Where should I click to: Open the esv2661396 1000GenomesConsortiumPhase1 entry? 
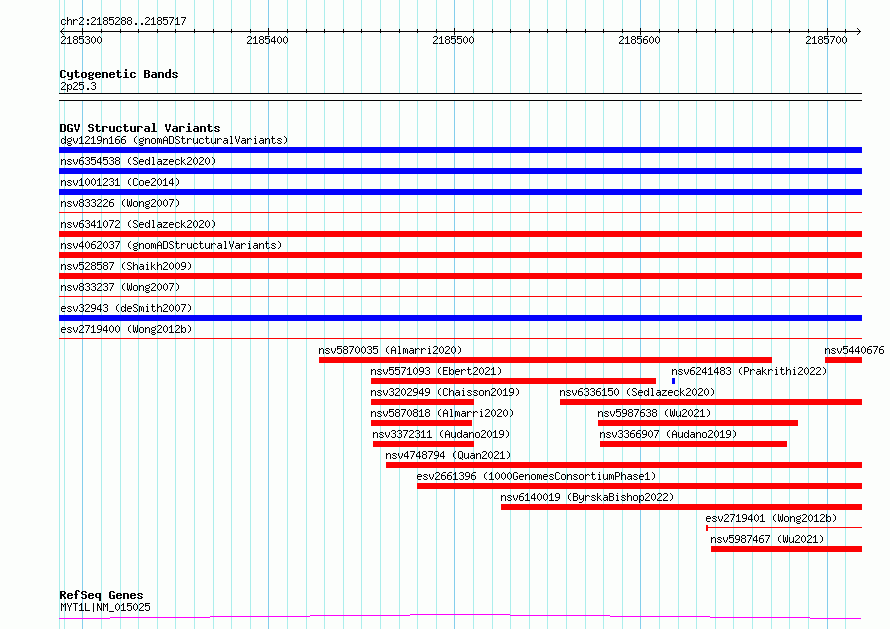pyautogui.click(x=536, y=476)
